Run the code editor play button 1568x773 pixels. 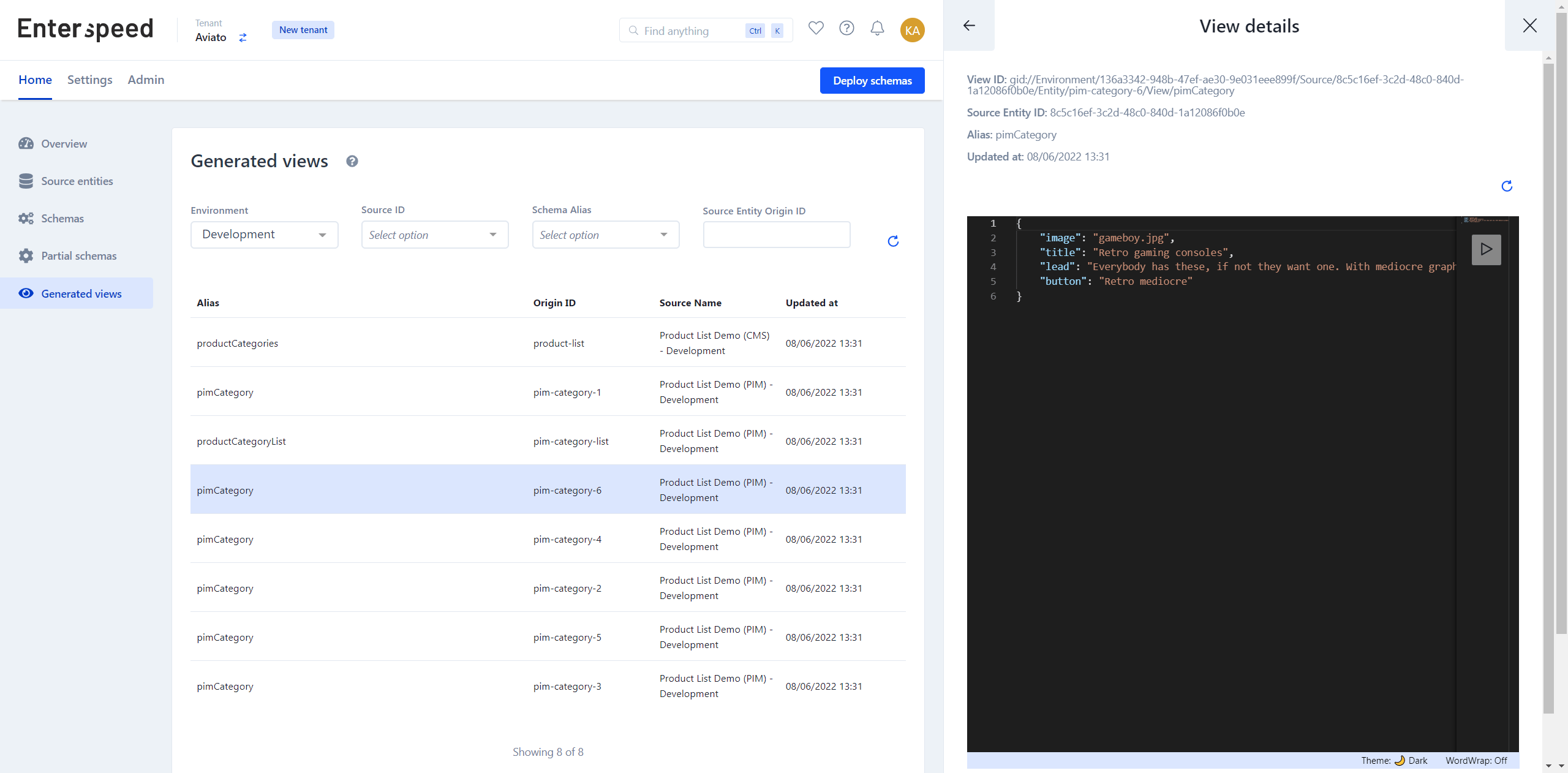[1486, 249]
